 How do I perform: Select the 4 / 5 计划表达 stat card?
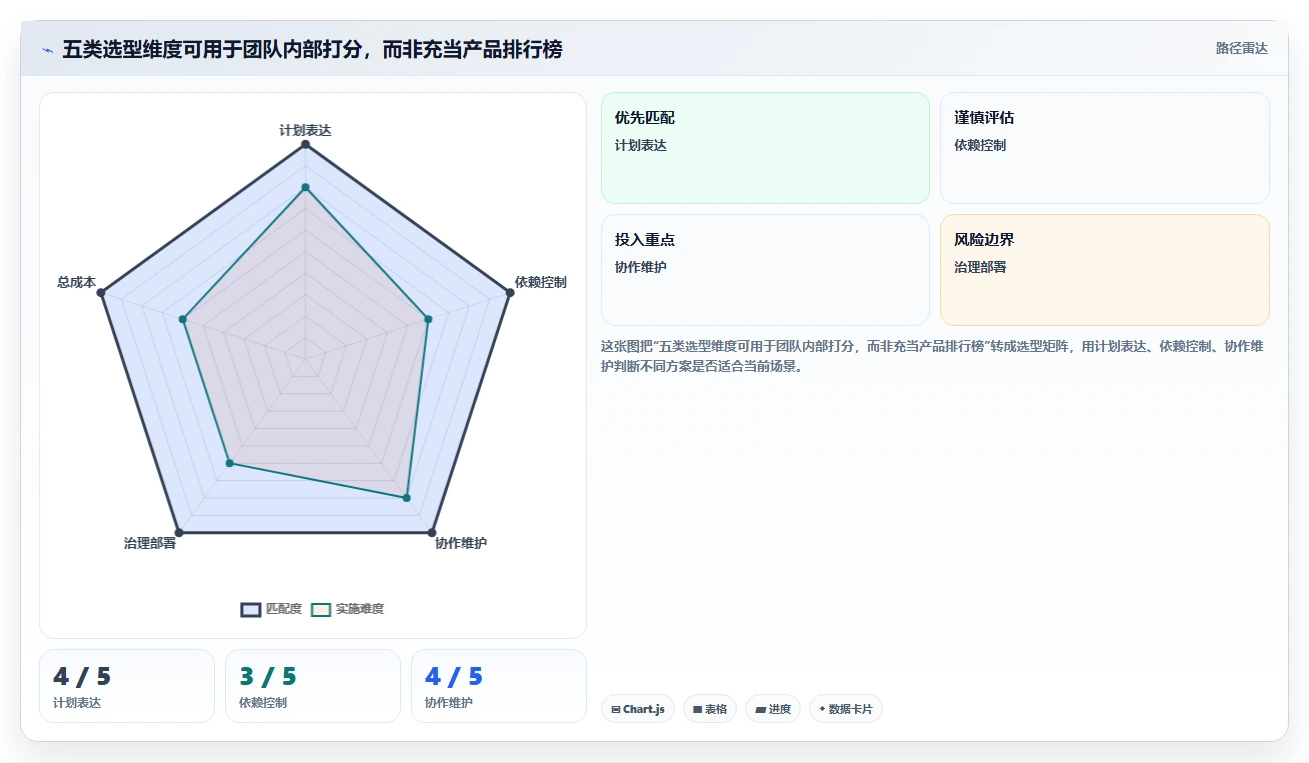pyautogui.click(x=127, y=686)
